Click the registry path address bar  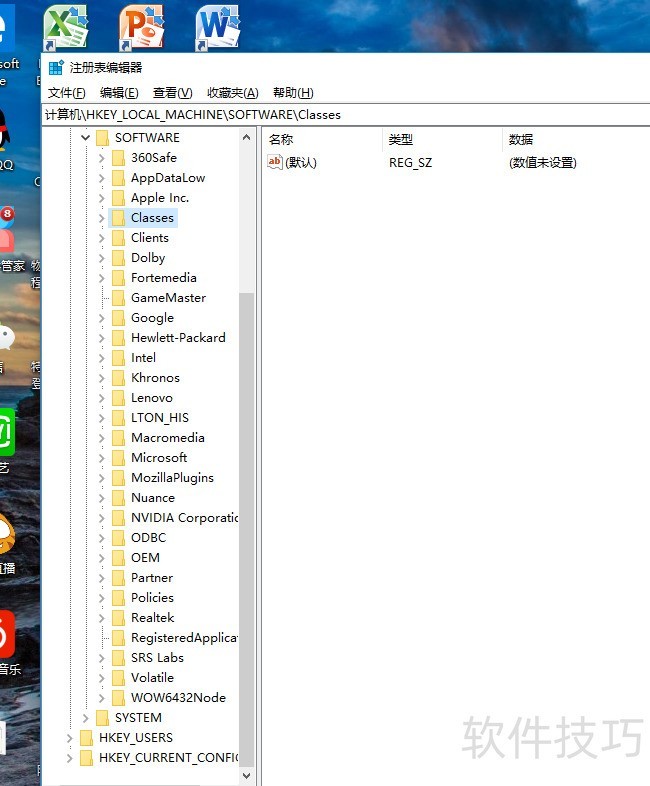coord(346,115)
